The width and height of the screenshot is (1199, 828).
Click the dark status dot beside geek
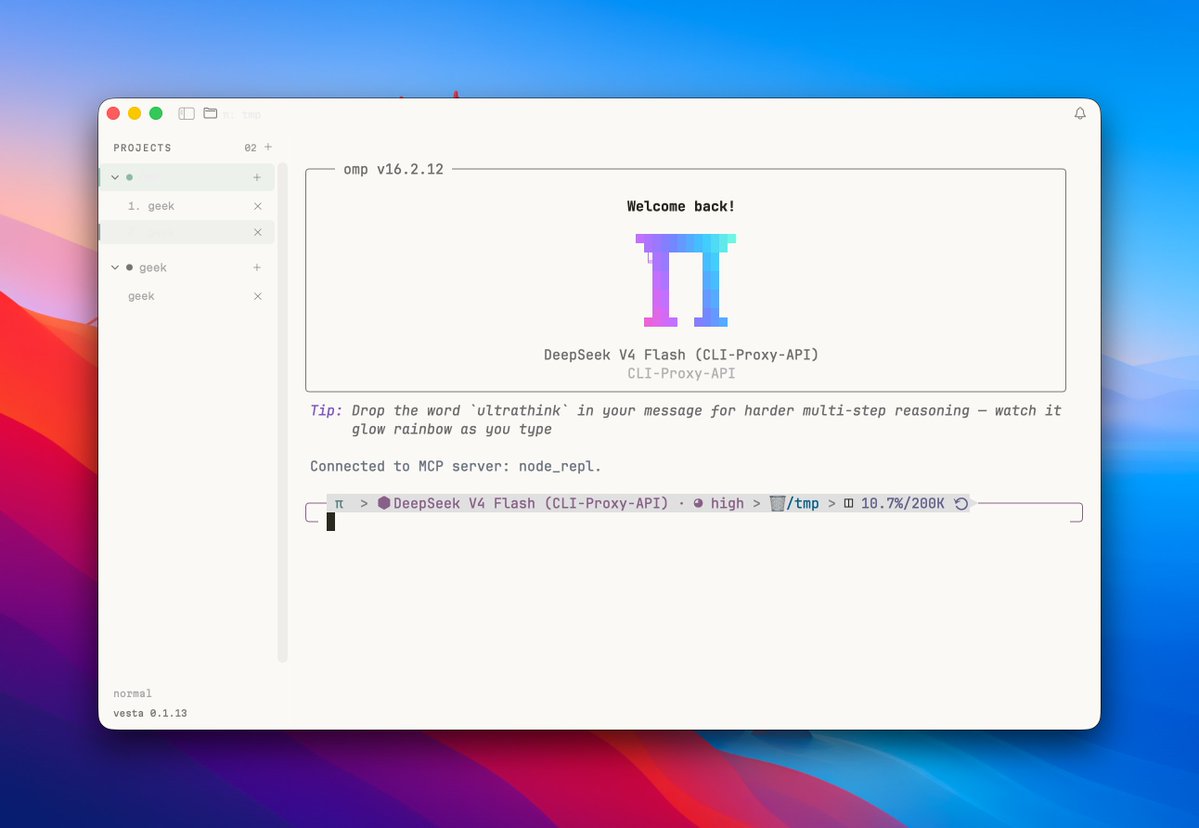(129, 268)
